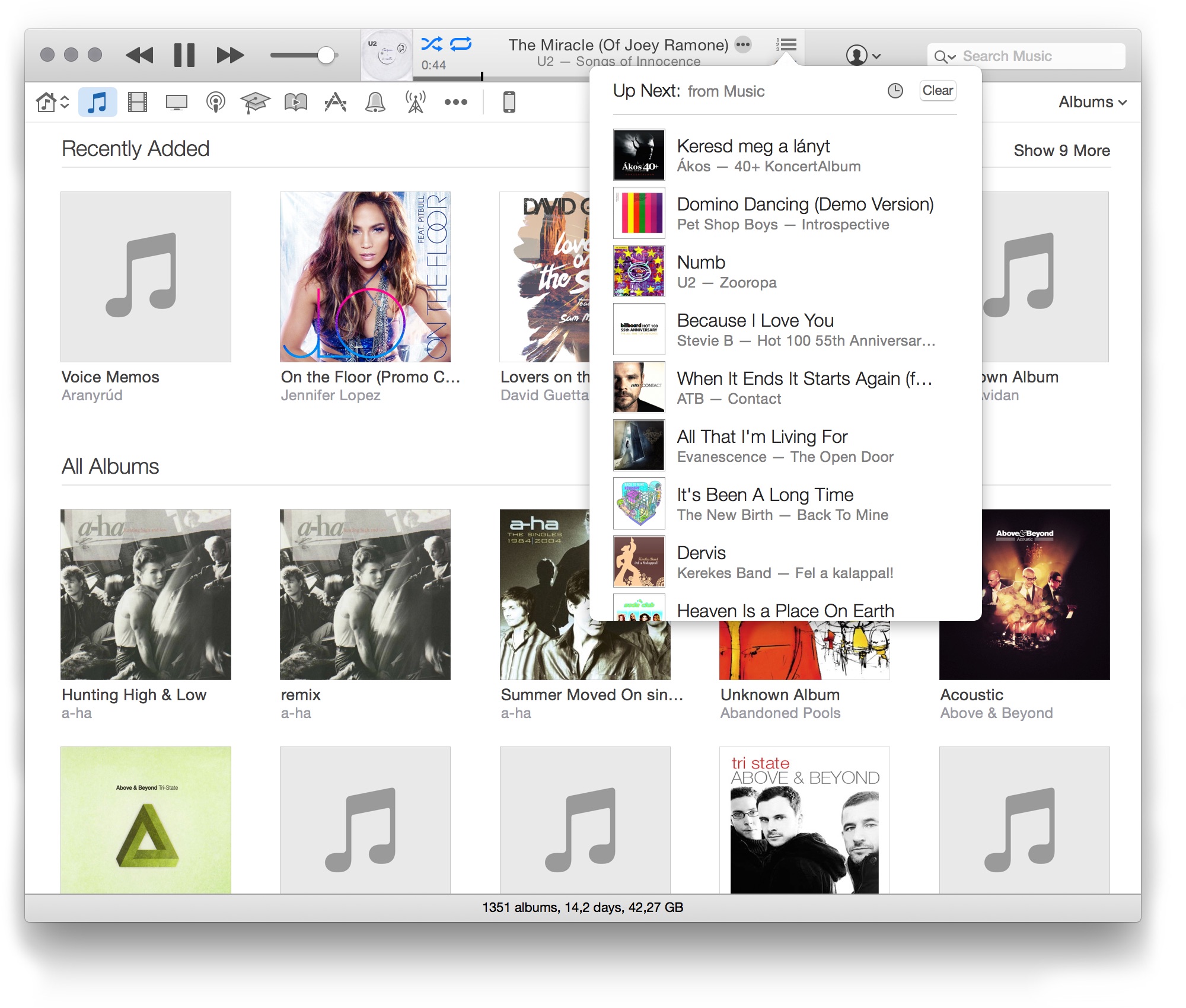This screenshot has height=1008, width=1186.
Task: Play Keresd meg a lányt from queue
Action: click(x=785, y=155)
